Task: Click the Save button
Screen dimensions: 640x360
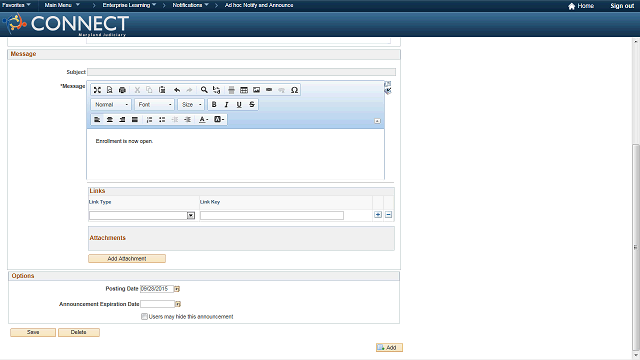Action: pos(33,332)
